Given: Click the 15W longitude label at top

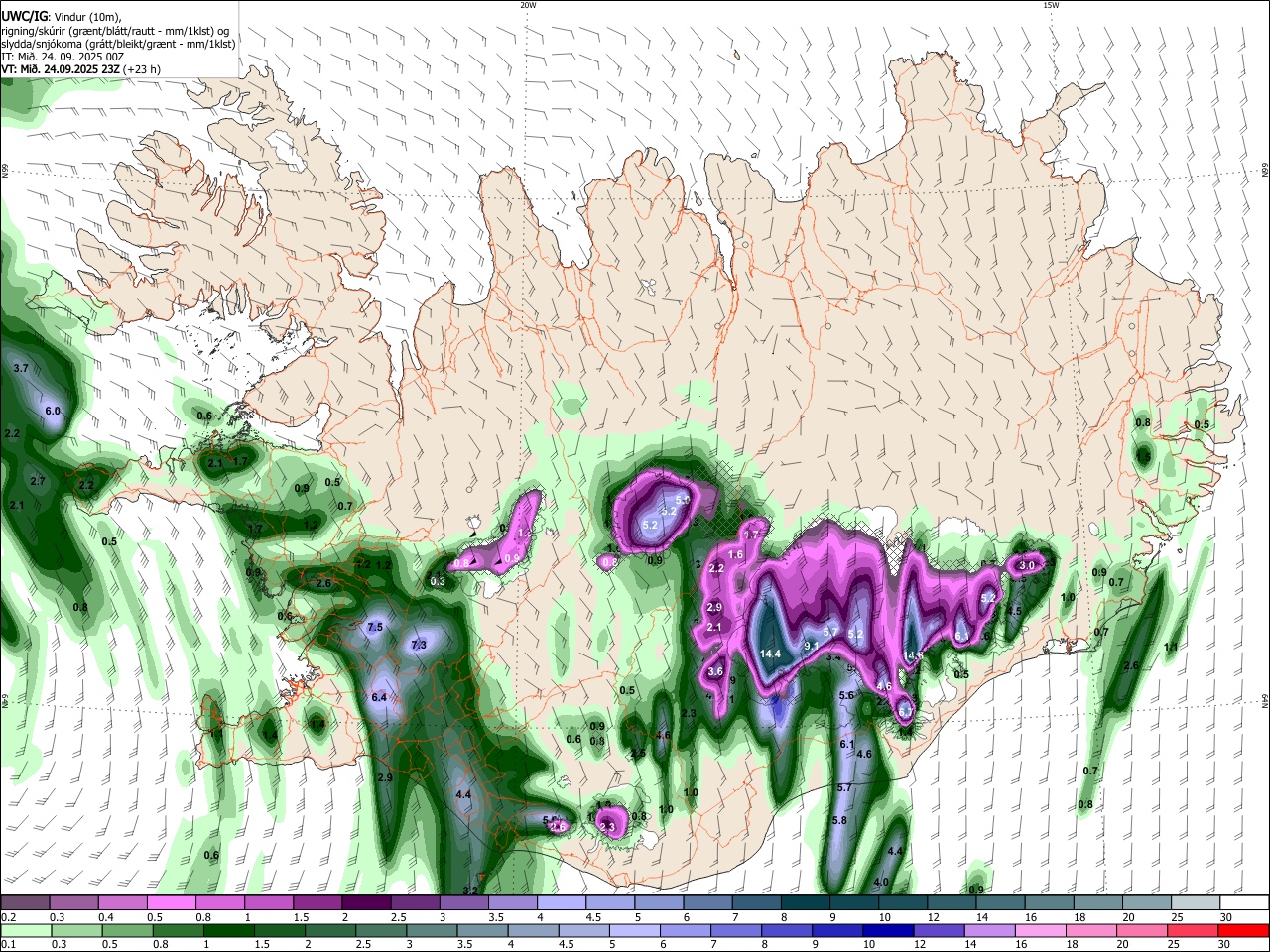Looking at the screenshot, I should coord(1051,5).
